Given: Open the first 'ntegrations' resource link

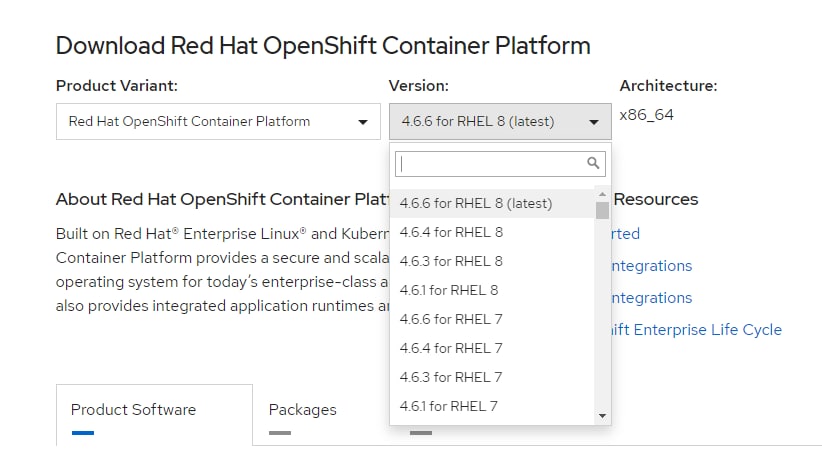Looking at the screenshot, I should click(x=652, y=266).
